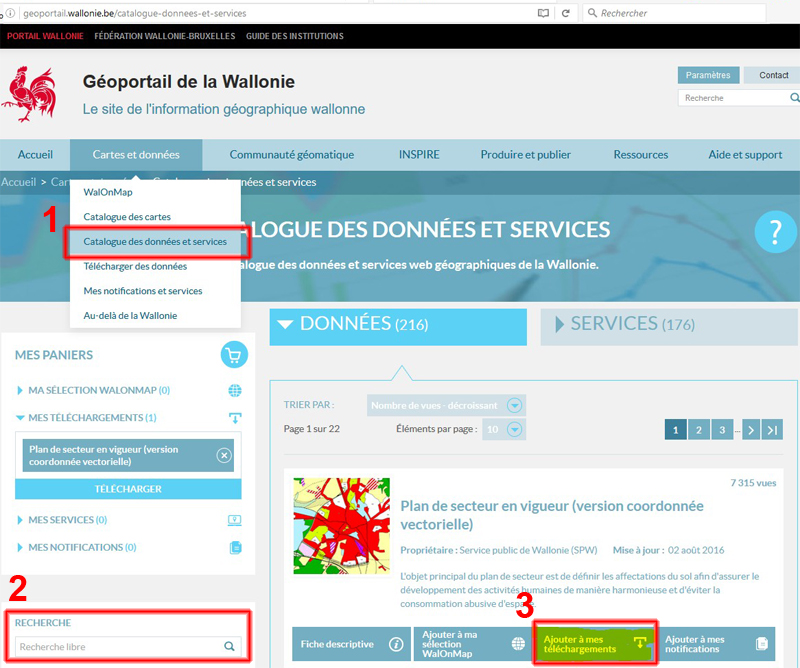Open Fiche descriptive of Plan de secteur
Image resolution: width=800 pixels, height=668 pixels.
(x=352, y=644)
